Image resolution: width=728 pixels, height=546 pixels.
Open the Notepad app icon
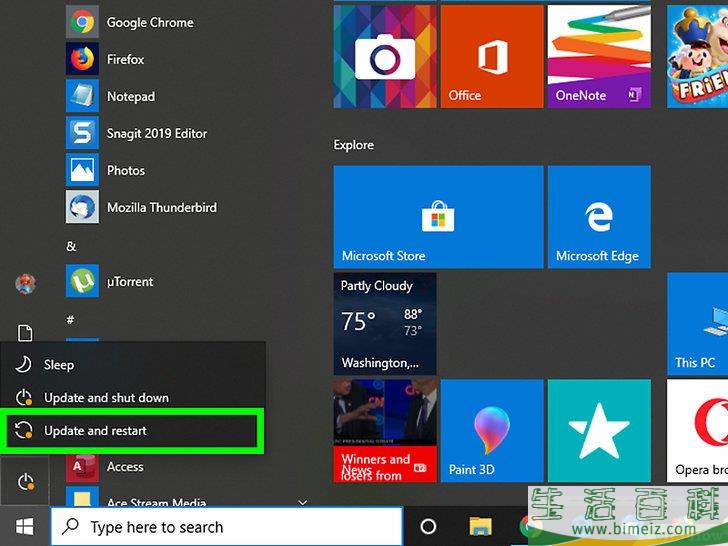pyautogui.click(x=82, y=96)
